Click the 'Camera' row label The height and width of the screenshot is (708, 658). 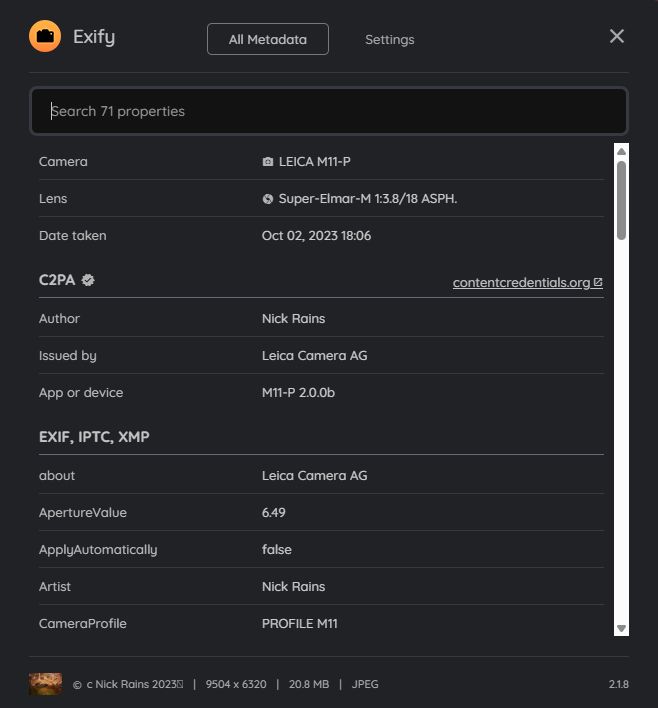click(63, 162)
